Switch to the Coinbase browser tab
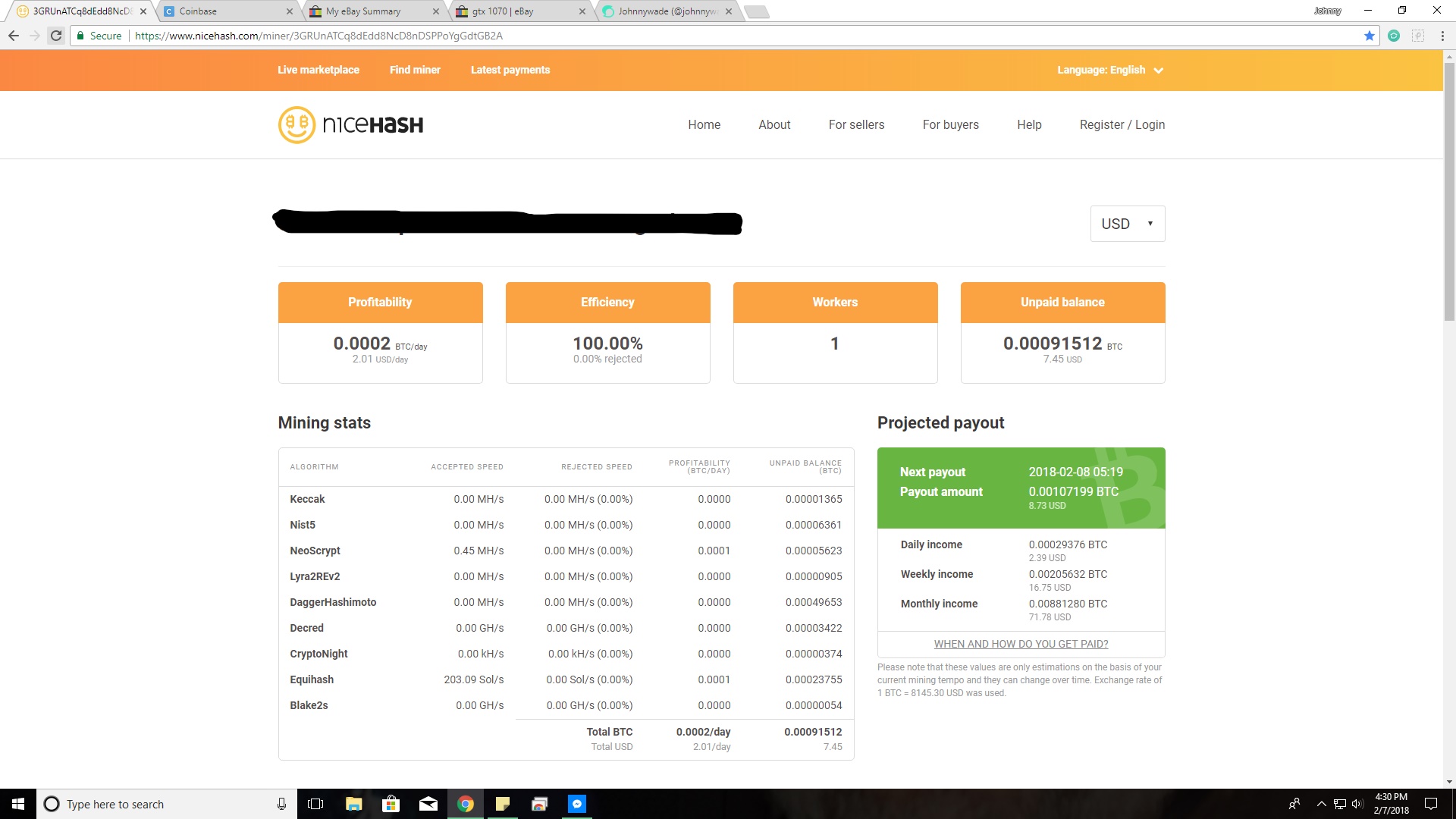1456x819 pixels. coord(220,11)
